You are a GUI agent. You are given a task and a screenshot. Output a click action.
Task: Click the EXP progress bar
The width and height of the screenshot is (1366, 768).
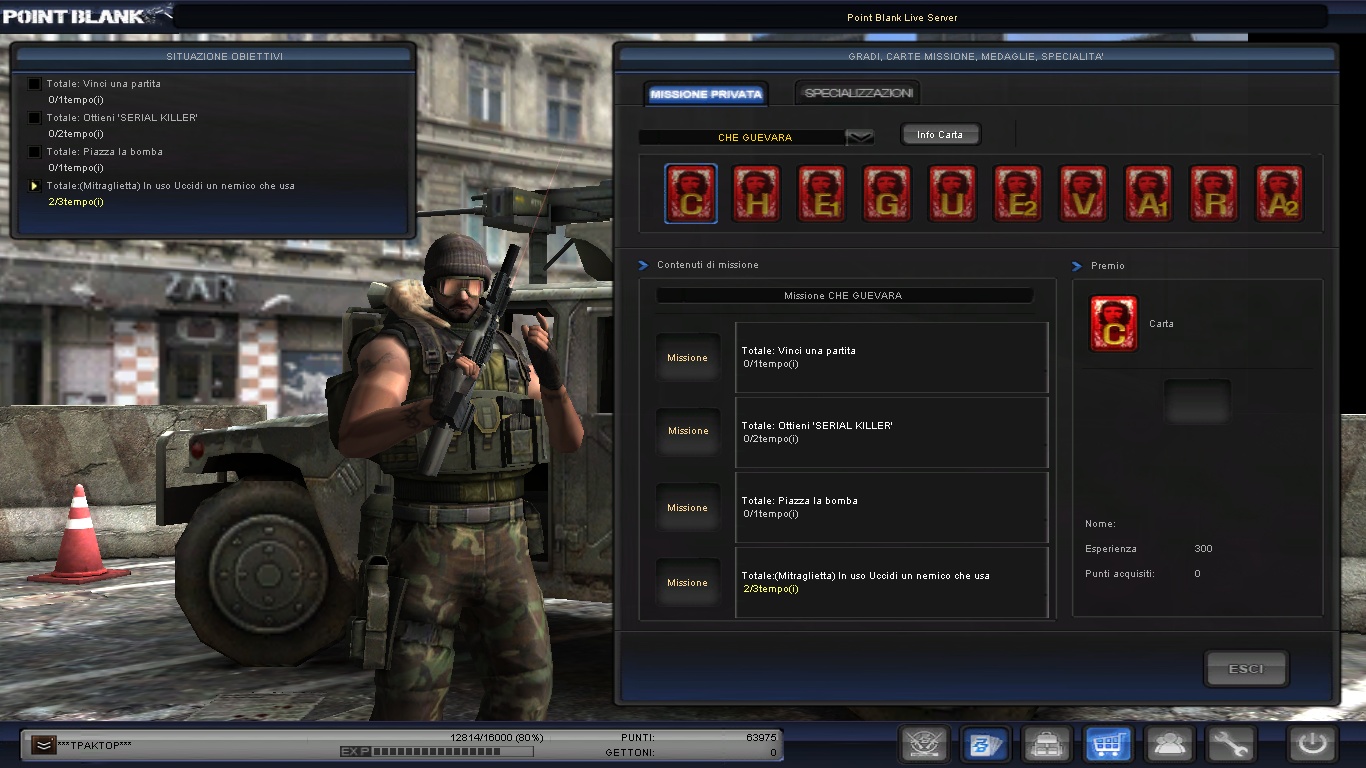tap(451, 752)
